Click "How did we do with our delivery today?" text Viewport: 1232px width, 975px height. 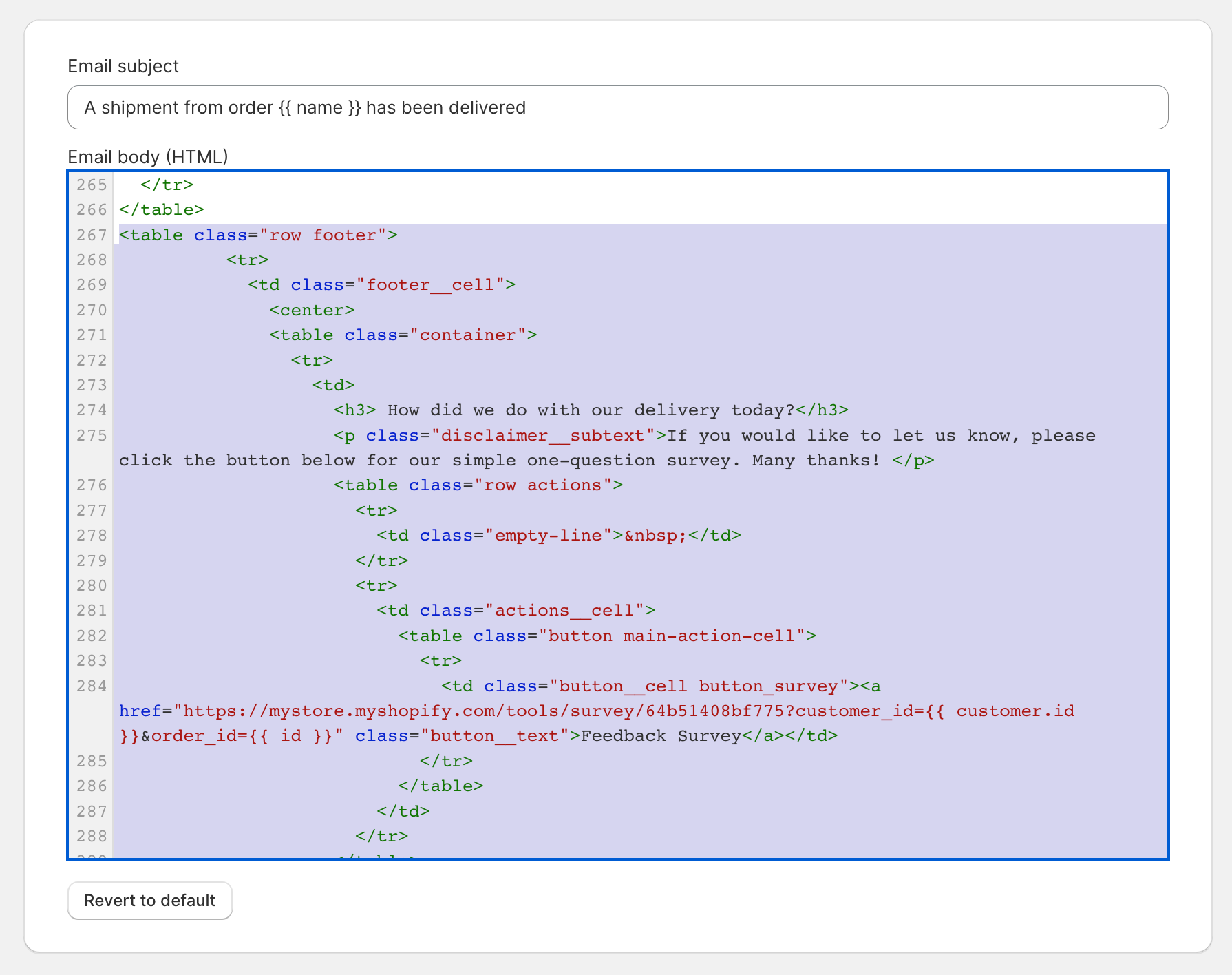[x=591, y=410]
